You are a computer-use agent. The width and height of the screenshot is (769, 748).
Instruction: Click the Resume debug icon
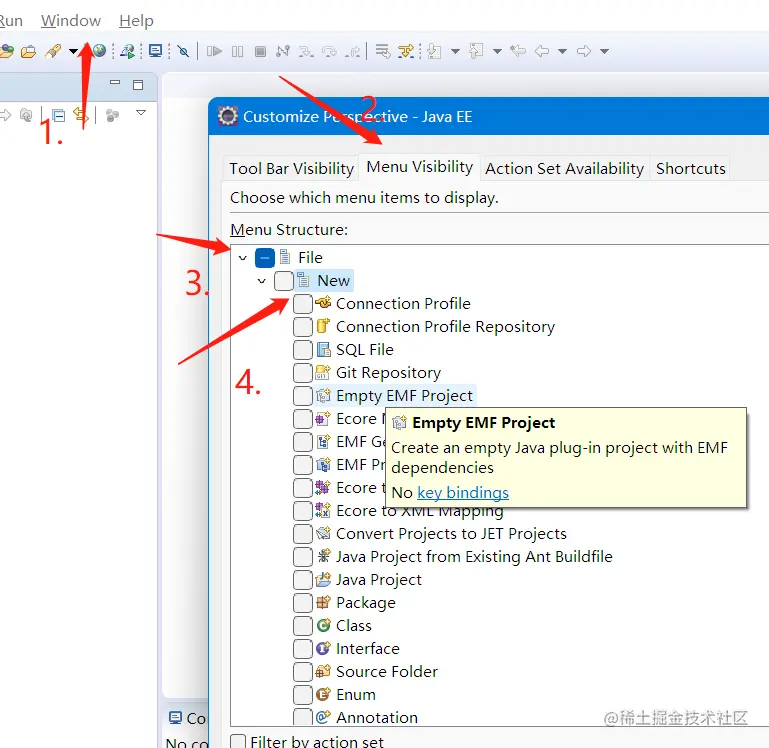[214, 51]
